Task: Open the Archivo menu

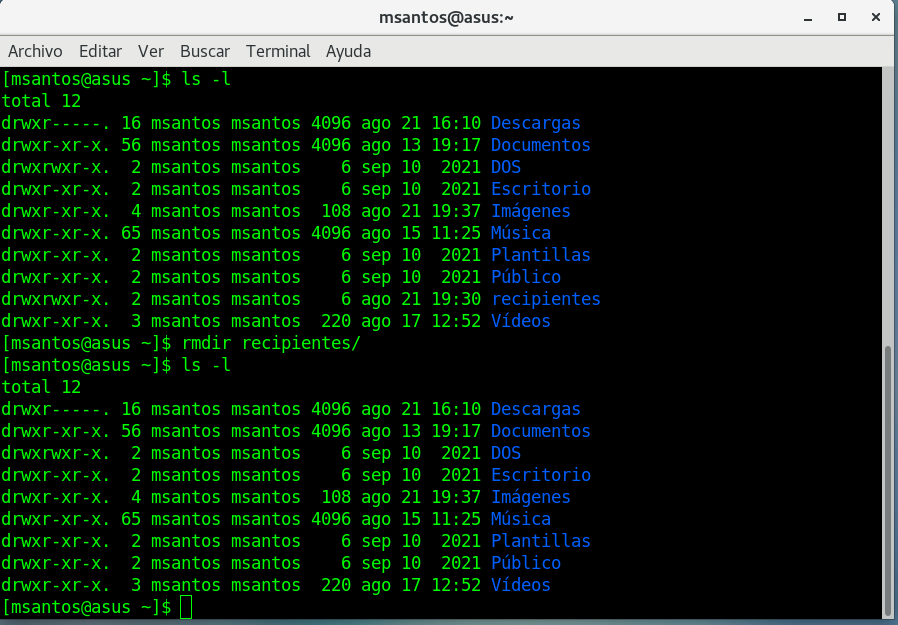Action: pos(35,51)
